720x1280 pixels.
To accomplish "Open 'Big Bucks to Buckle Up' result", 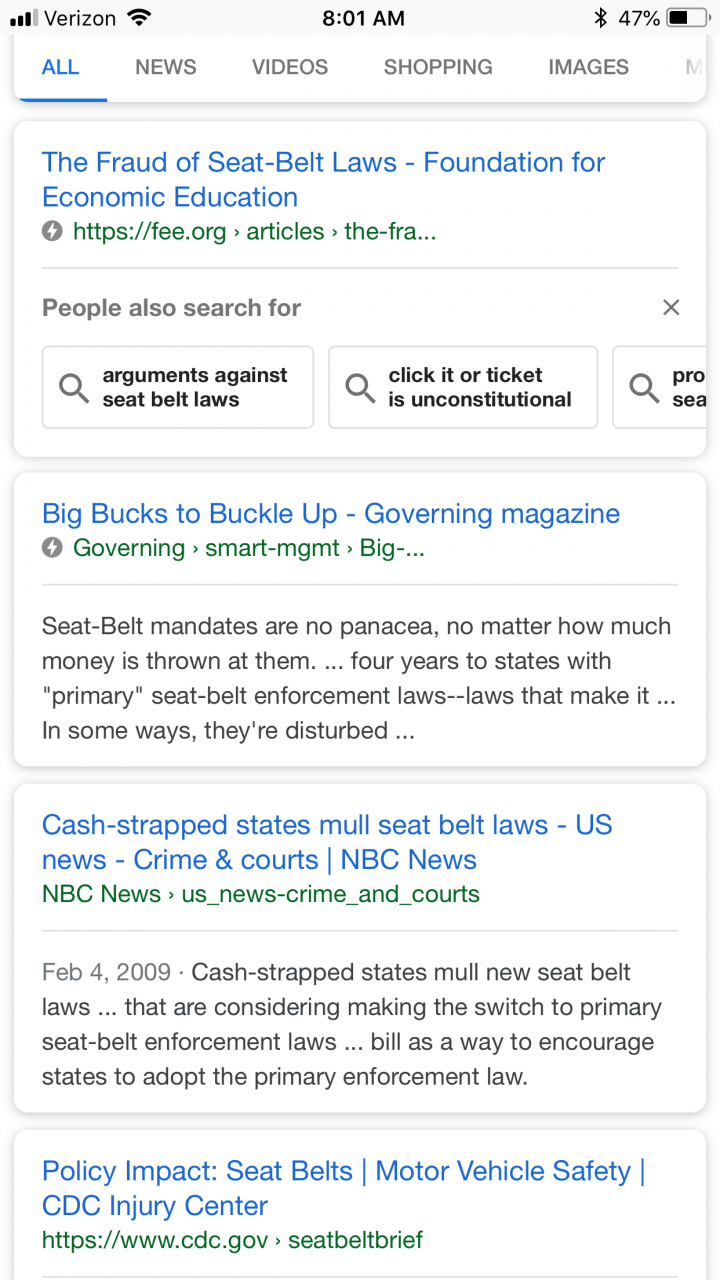I will 331,514.
